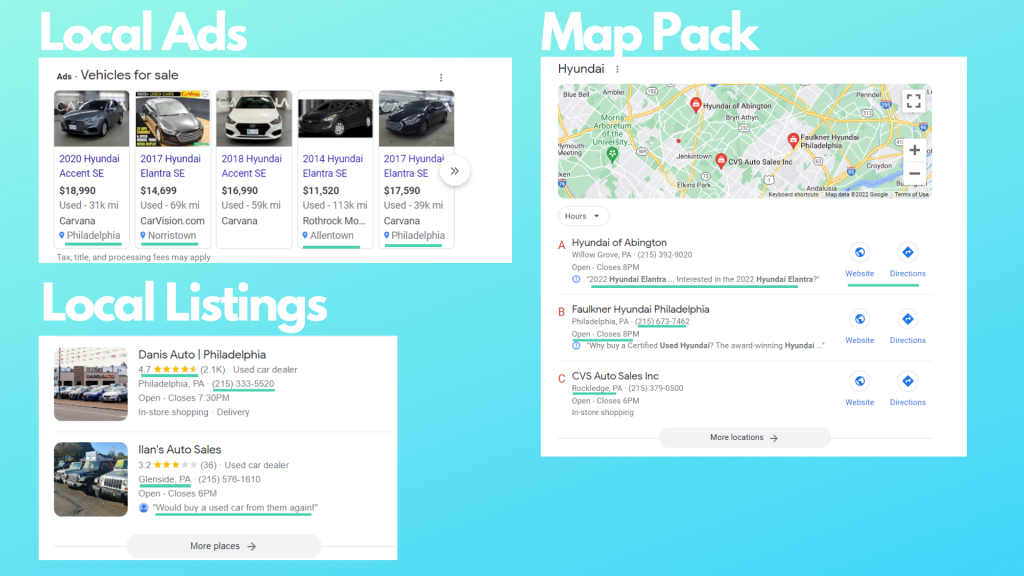Open the 2014 Hyundai Elantra SE ad
Viewport: 1024px width, 576px height.
tap(332, 166)
